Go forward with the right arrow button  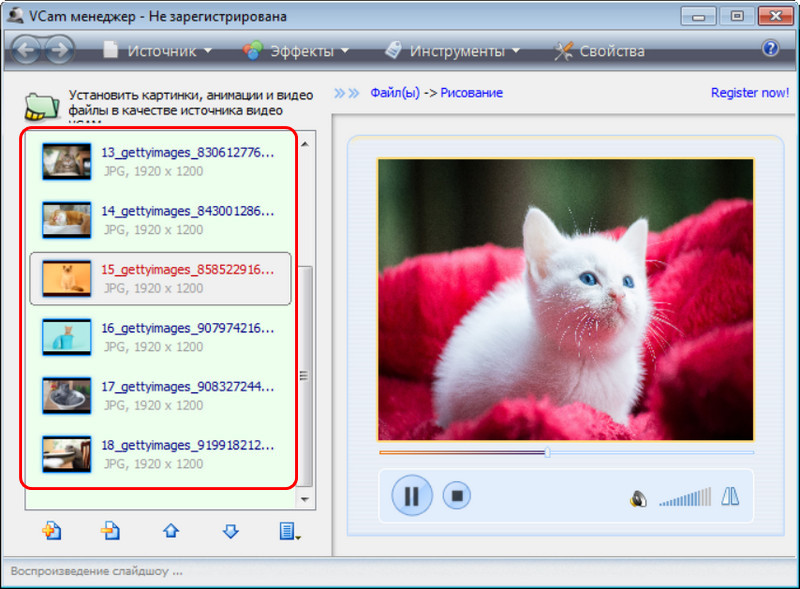point(59,50)
